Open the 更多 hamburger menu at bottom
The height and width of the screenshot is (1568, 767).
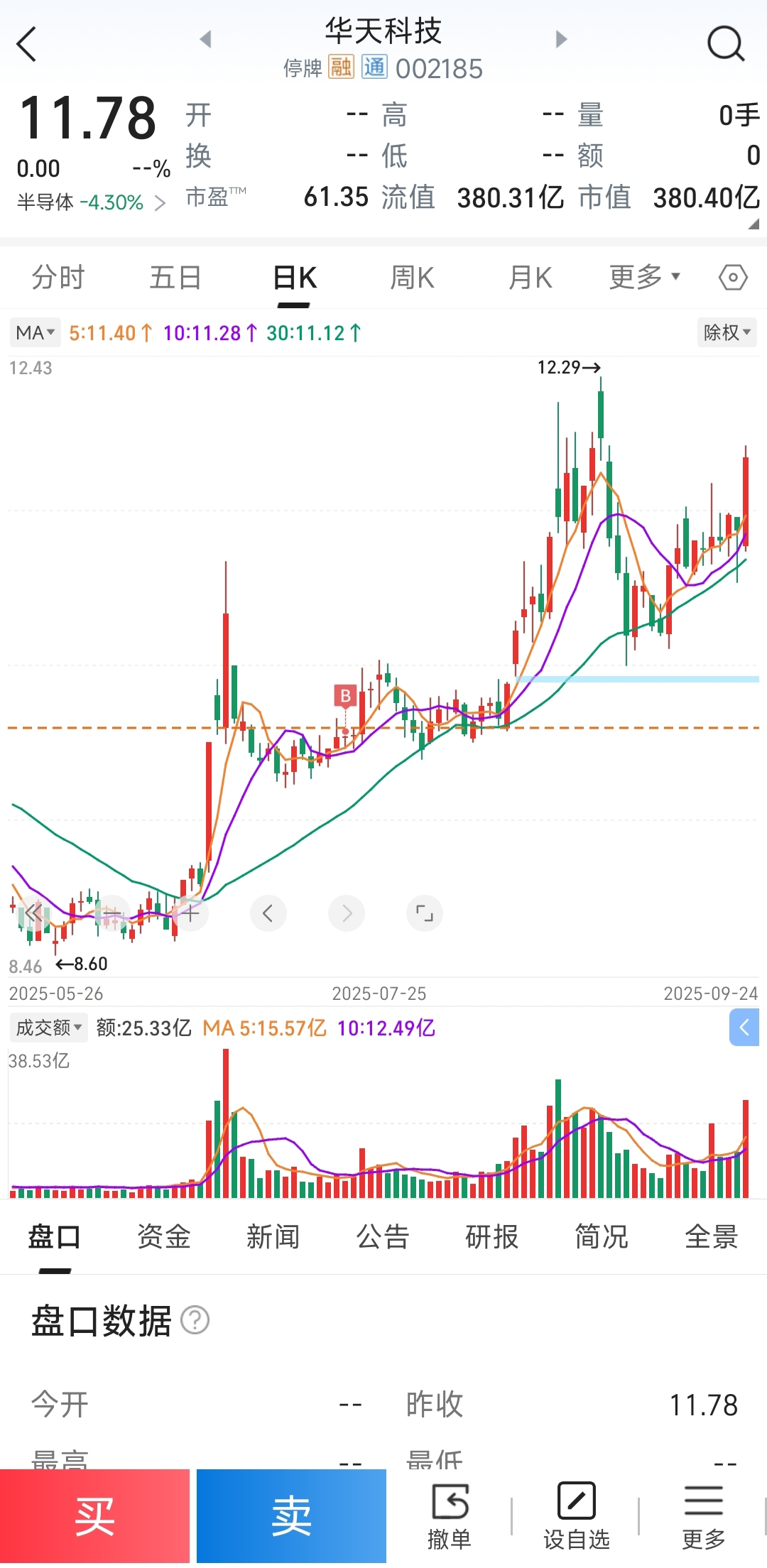[x=703, y=1516]
